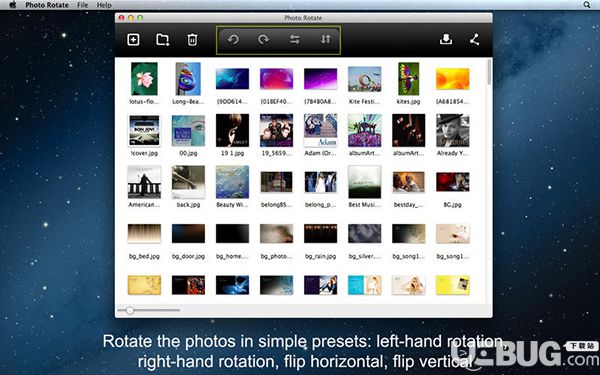Click the "00.jpg" file name label
This screenshot has width=600, height=375.
point(188,153)
